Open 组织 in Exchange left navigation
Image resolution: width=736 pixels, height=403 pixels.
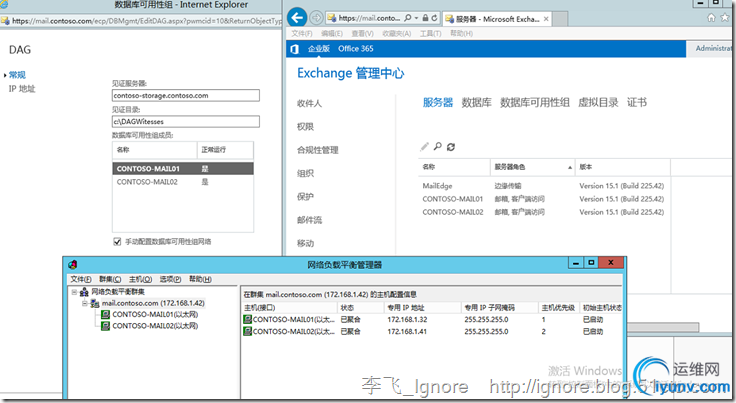point(305,173)
